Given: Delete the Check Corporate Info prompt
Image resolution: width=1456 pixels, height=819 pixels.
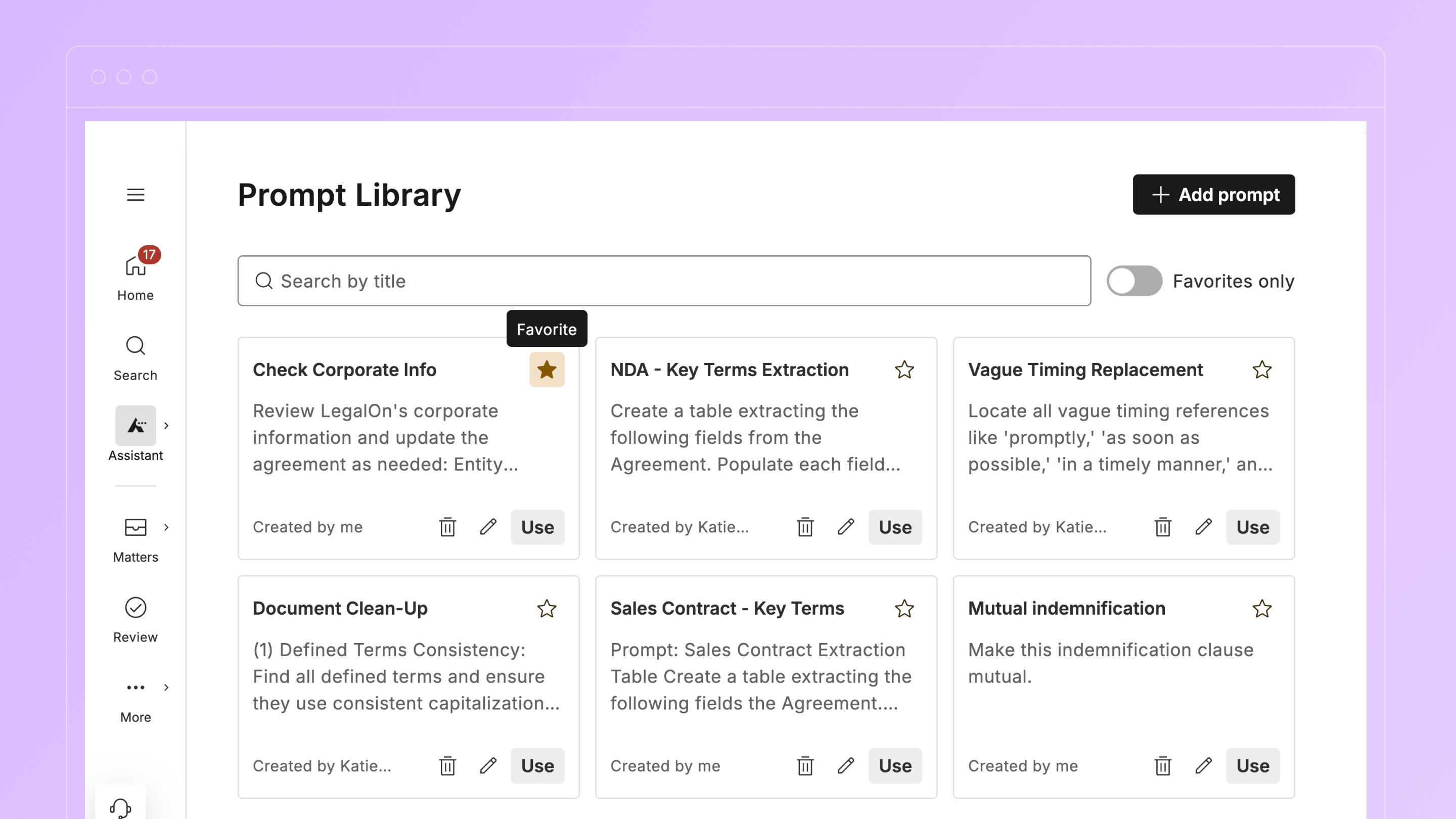Looking at the screenshot, I should [447, 527].
